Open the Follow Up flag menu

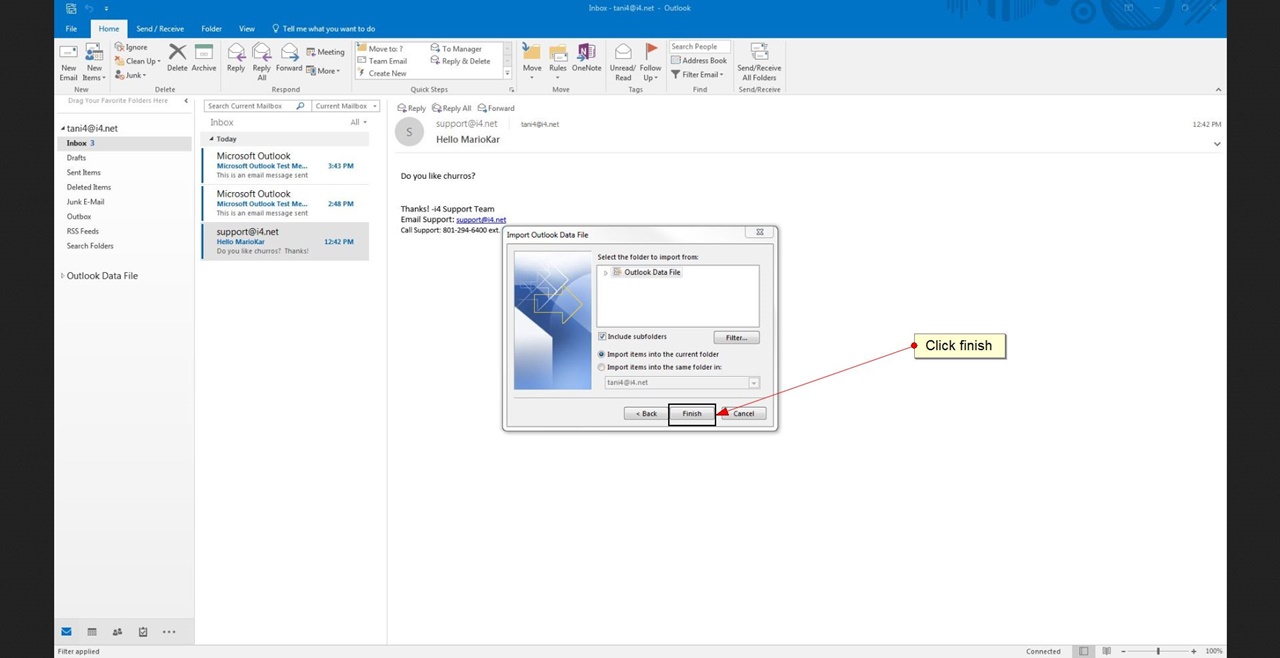(x=651, y=62)
